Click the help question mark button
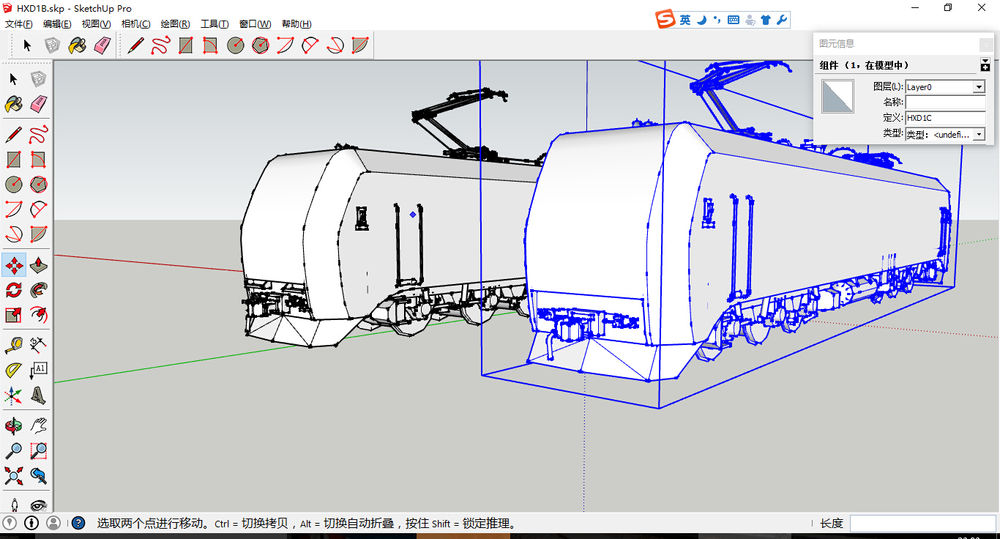This screenshot has height=539, width=1000. click(x=78, y=523)
